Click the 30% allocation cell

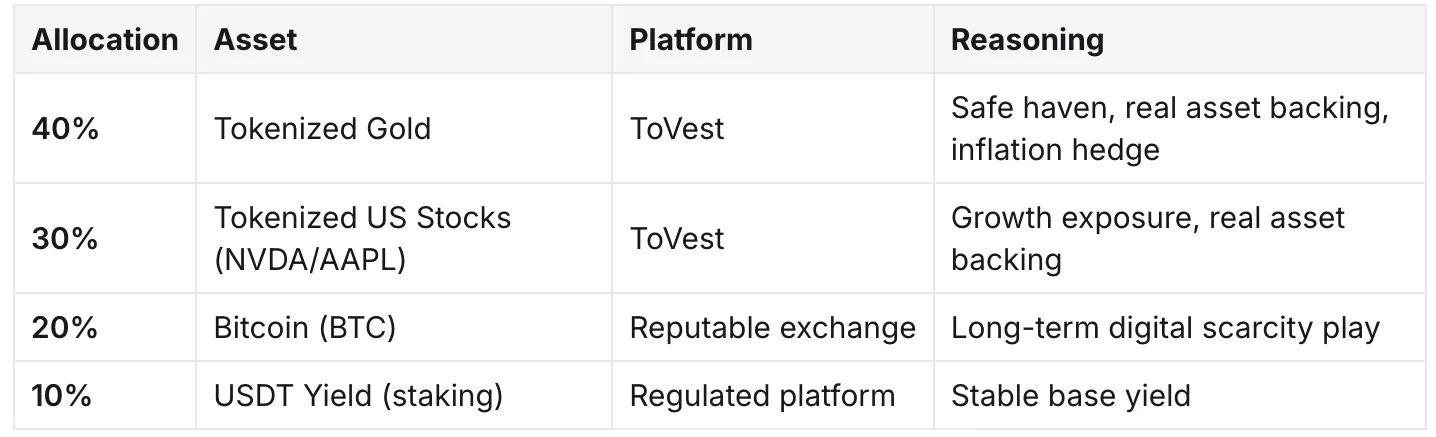pyautogui.click(x=105, y=239)
